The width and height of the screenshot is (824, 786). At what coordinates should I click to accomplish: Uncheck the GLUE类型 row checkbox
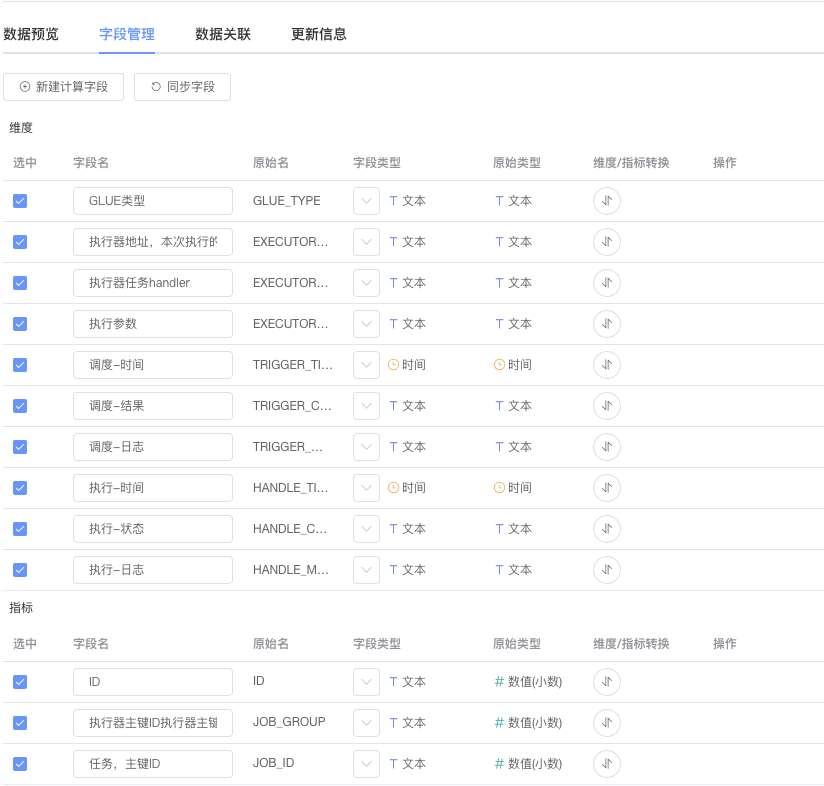click(20, 200)
